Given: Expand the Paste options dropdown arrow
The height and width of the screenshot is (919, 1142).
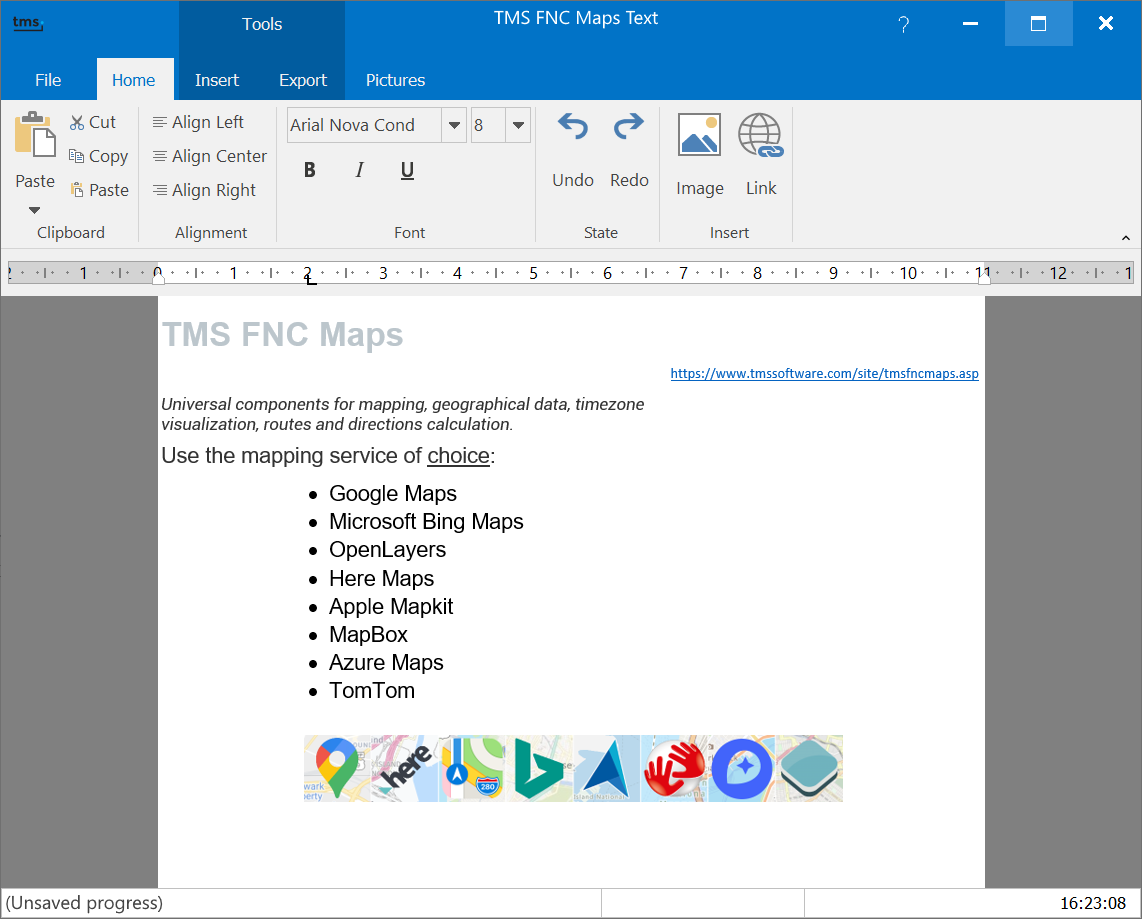Looking at the screenshot, I should click(33, 210).
